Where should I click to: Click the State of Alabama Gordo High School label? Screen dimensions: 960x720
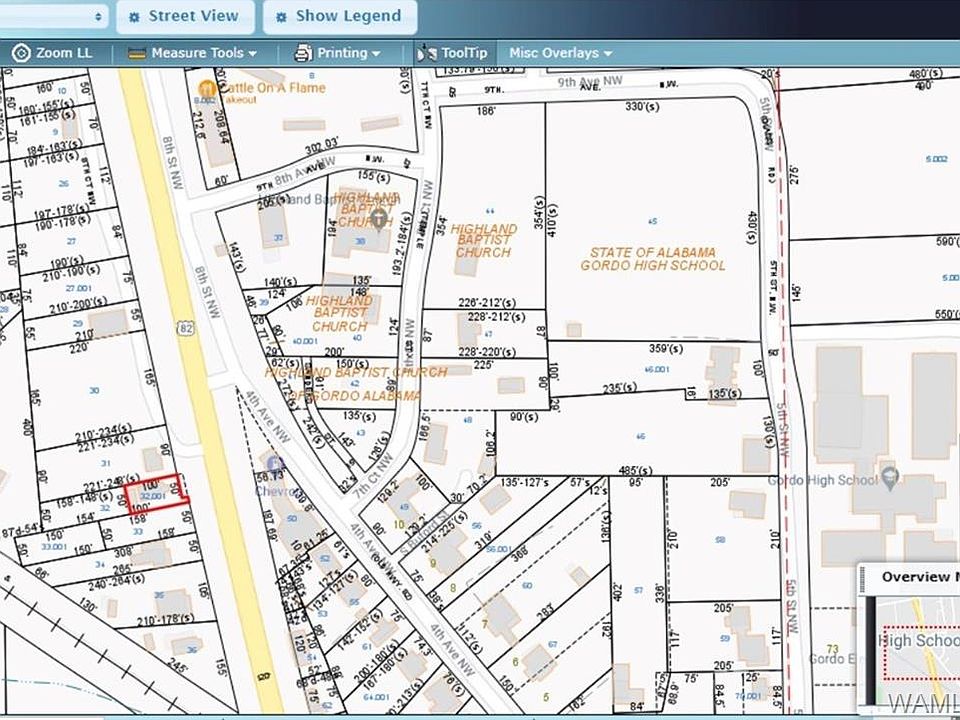[653, 259]
